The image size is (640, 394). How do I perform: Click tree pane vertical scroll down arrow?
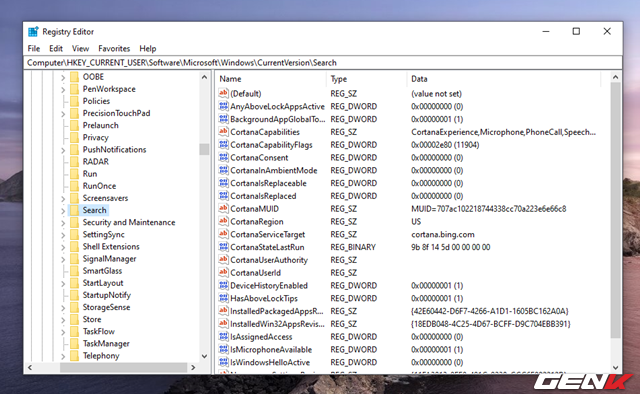point(204,356)
